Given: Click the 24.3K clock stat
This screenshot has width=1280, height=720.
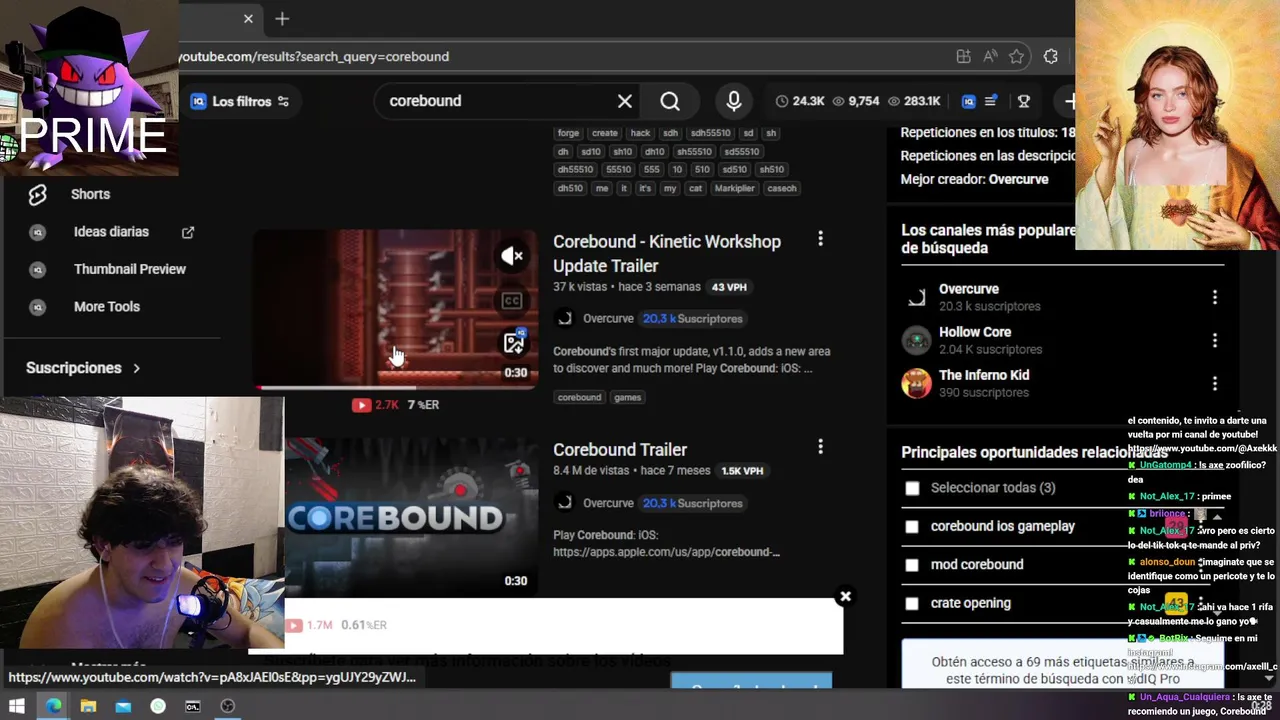Looking at the screenshot, I should pos(800,101).
